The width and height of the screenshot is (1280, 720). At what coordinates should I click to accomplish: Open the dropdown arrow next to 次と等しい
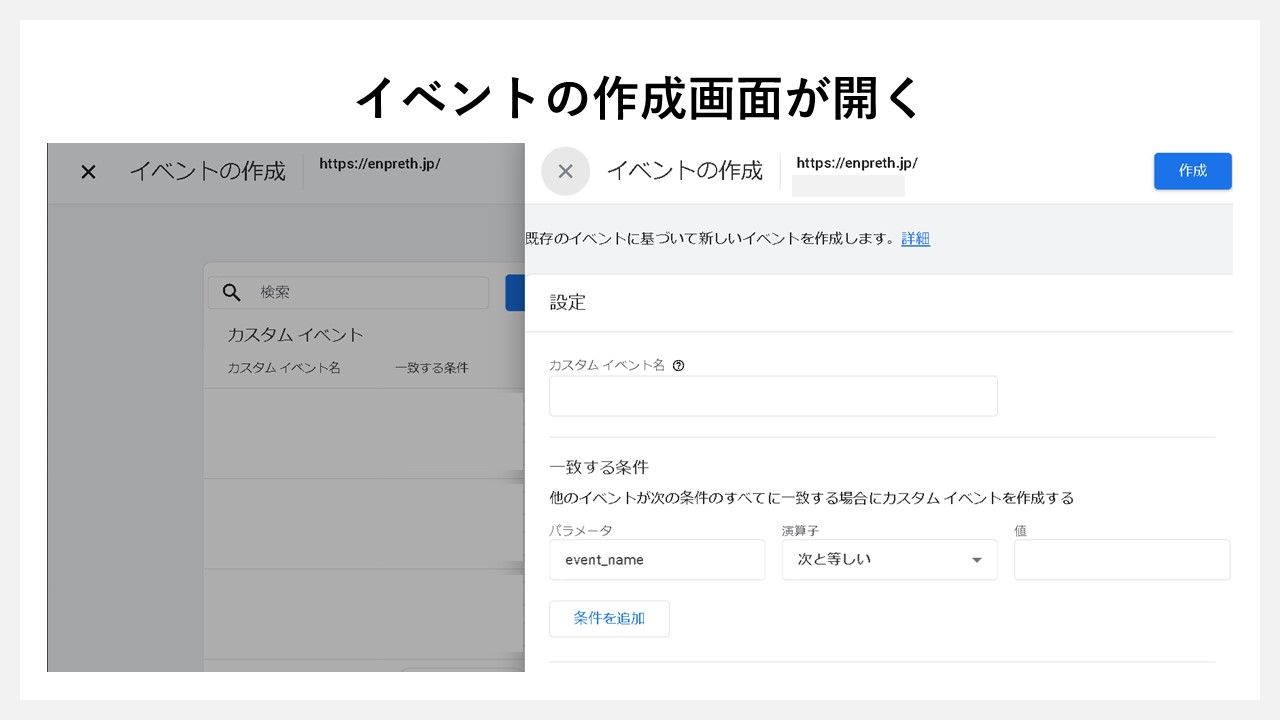click(x=976, y=560)
